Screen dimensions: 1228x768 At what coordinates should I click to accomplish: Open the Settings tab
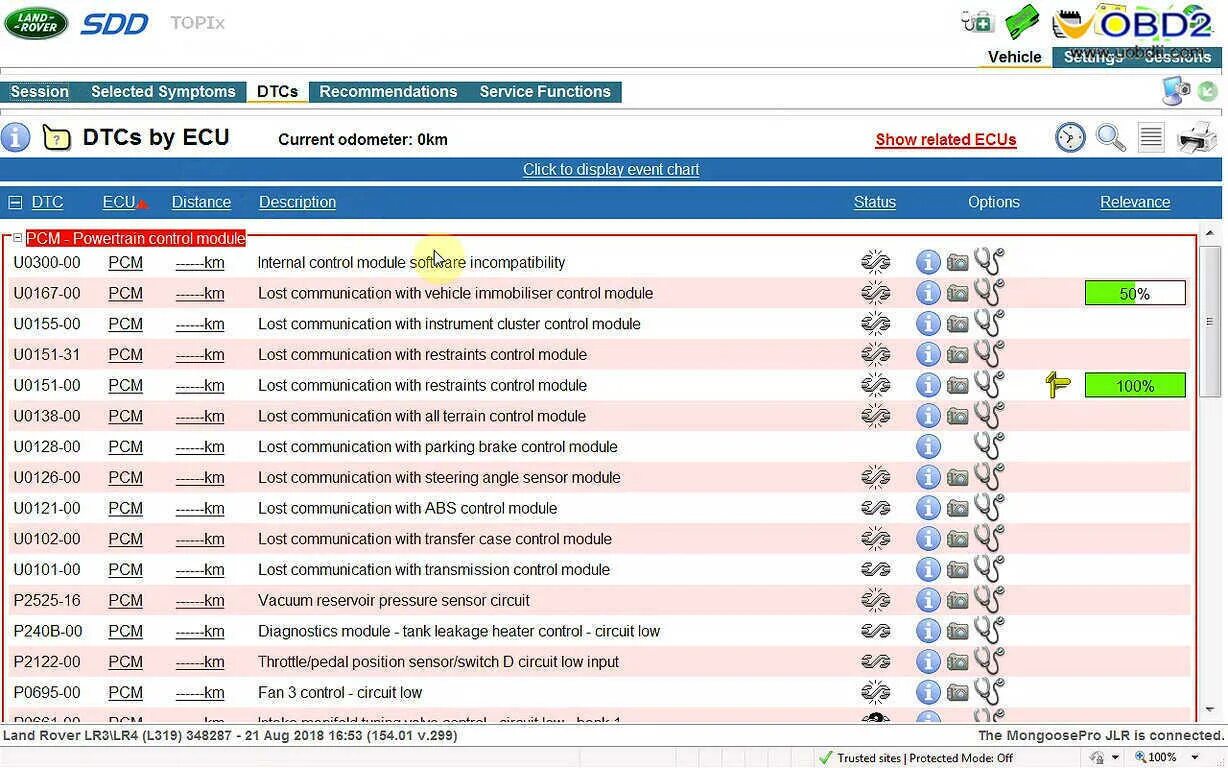coord(1093,57)
